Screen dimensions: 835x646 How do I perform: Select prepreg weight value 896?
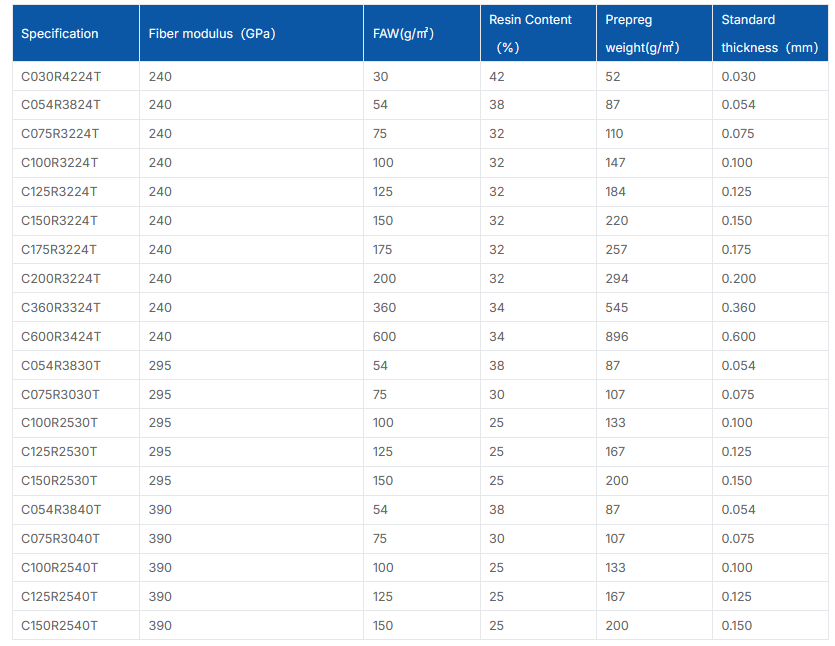tap(617, 337)
